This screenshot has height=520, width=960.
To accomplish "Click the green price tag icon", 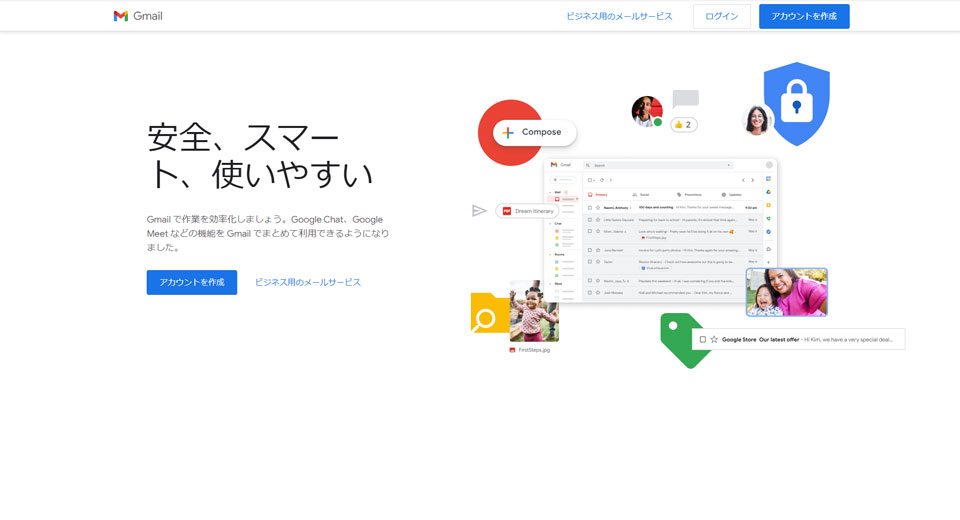I will click(681, 340).
